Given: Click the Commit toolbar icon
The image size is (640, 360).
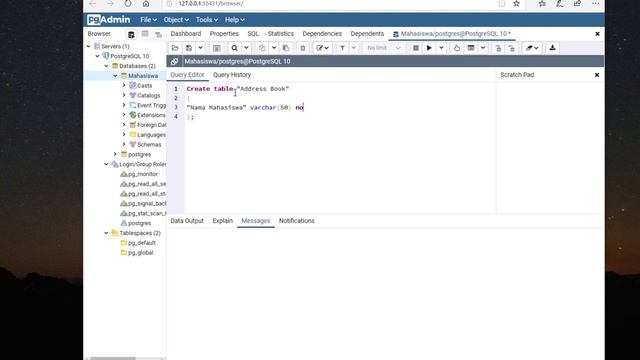Looking at the screenshot, I should point(498,48).
